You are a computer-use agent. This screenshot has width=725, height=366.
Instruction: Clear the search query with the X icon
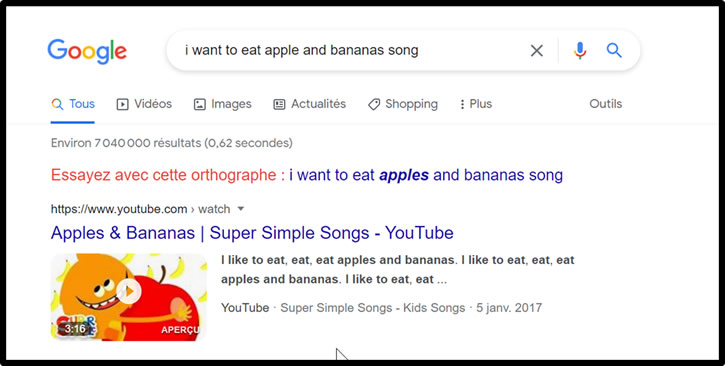[536, 50]
